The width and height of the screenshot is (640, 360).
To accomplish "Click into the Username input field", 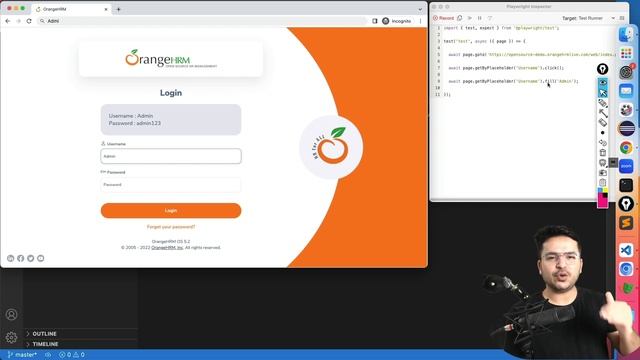I will click(171, 156).
